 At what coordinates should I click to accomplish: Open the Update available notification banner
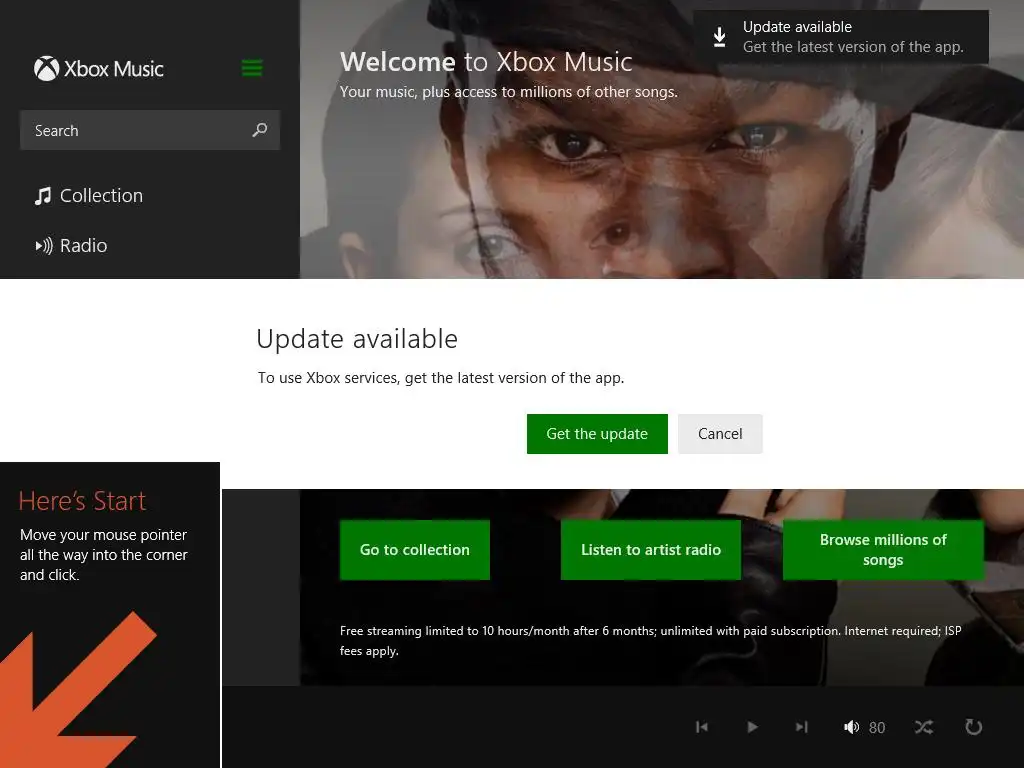[840, 37]
